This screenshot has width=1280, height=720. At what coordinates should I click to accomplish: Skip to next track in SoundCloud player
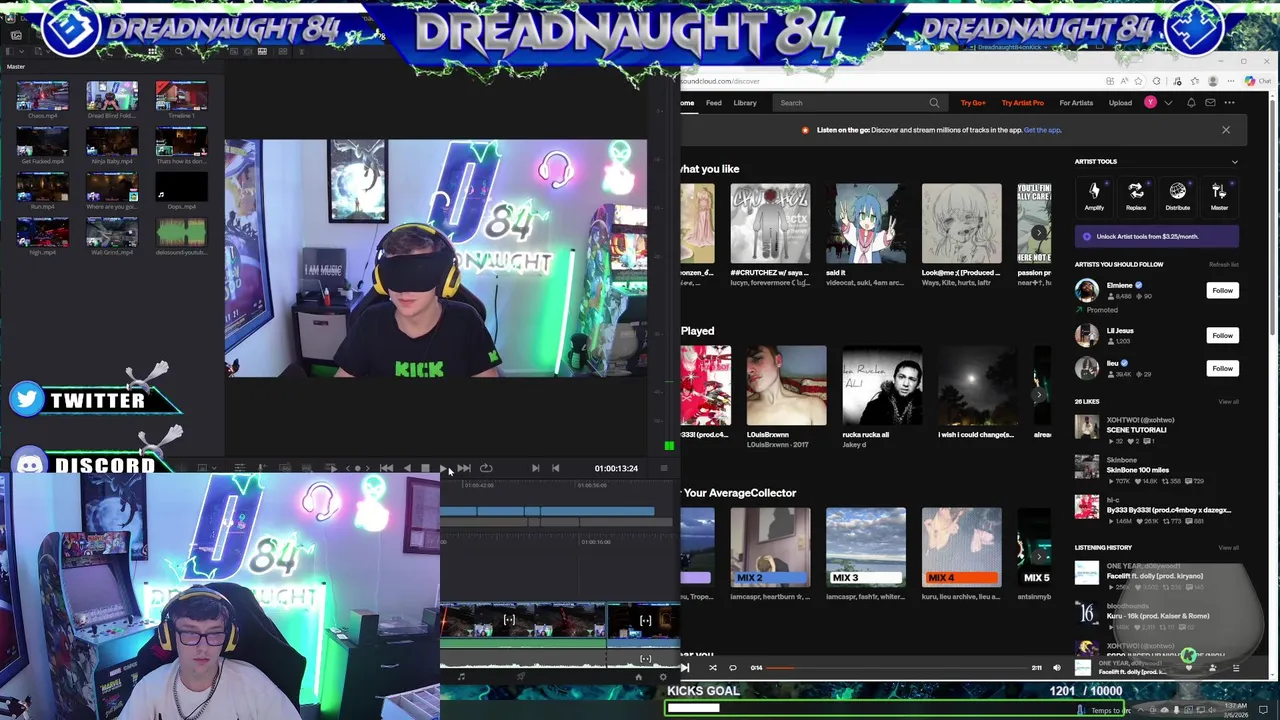coord(685,667)
